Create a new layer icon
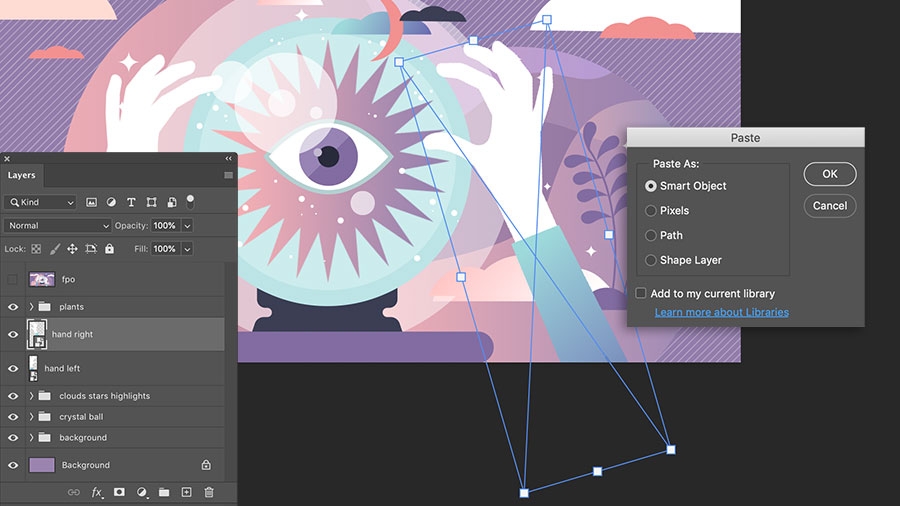900x506 pixels. 187,492
